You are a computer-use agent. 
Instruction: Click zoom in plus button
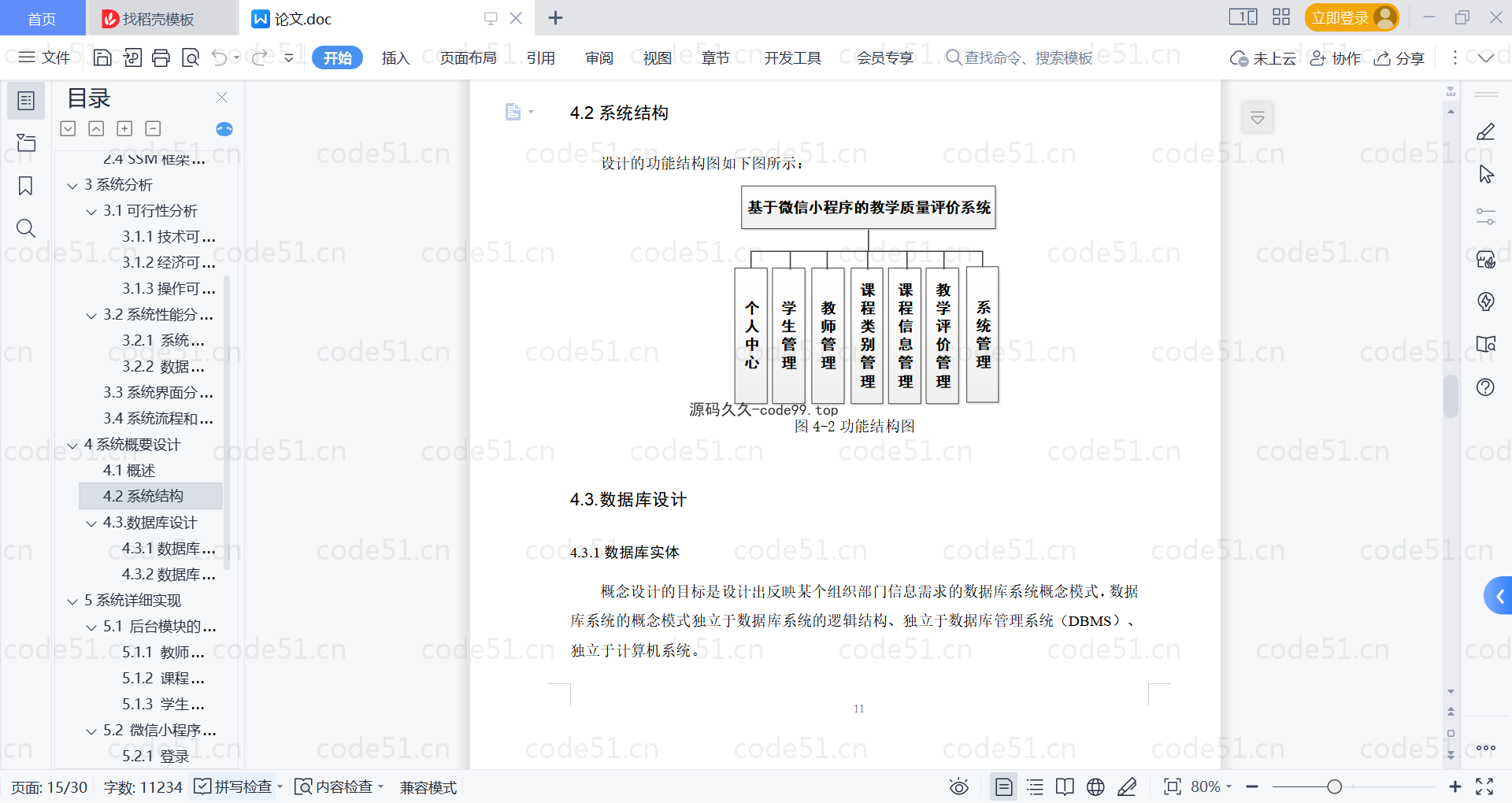1455,786
